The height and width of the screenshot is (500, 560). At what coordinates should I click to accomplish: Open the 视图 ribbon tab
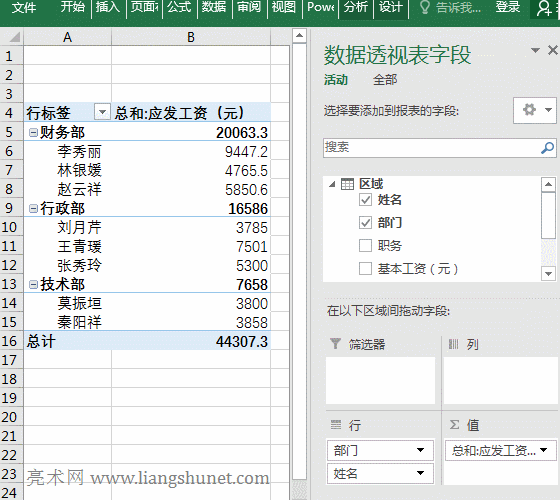pos(284,7)
